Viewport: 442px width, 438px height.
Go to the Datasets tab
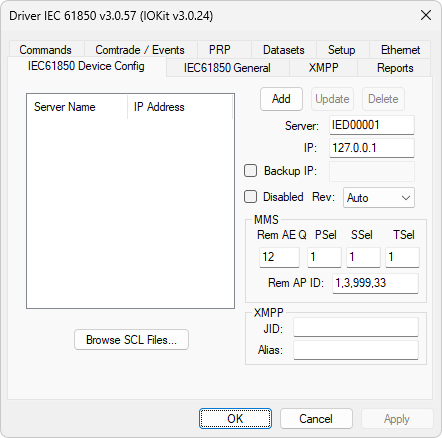284,50
